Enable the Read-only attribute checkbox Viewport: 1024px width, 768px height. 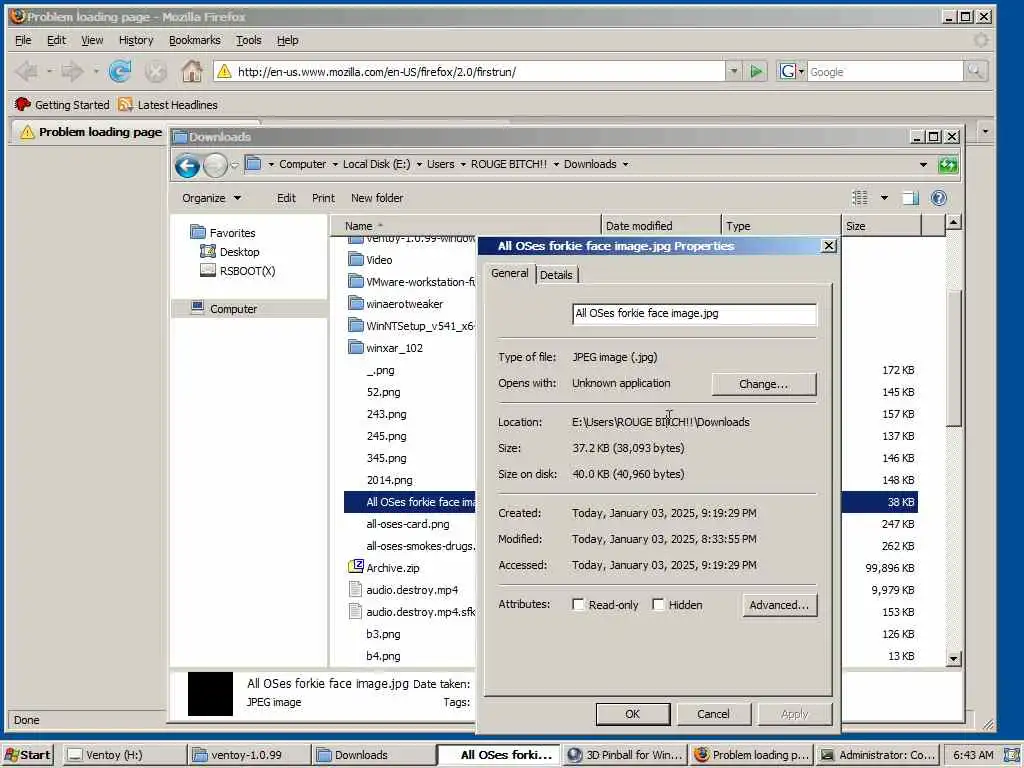point(578,605)
